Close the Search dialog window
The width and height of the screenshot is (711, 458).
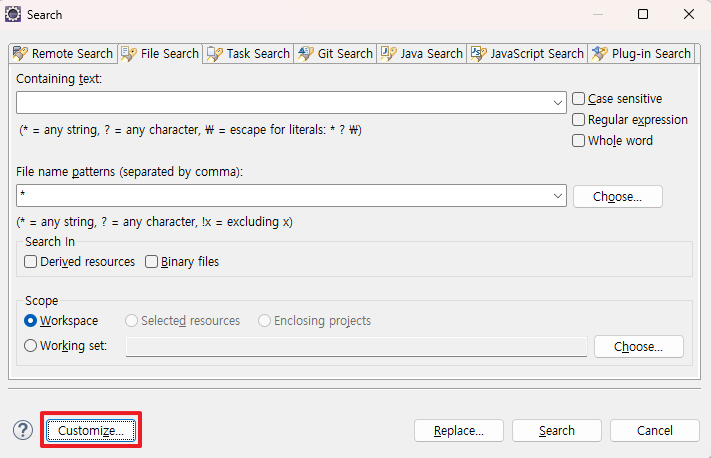click(689, 15)
